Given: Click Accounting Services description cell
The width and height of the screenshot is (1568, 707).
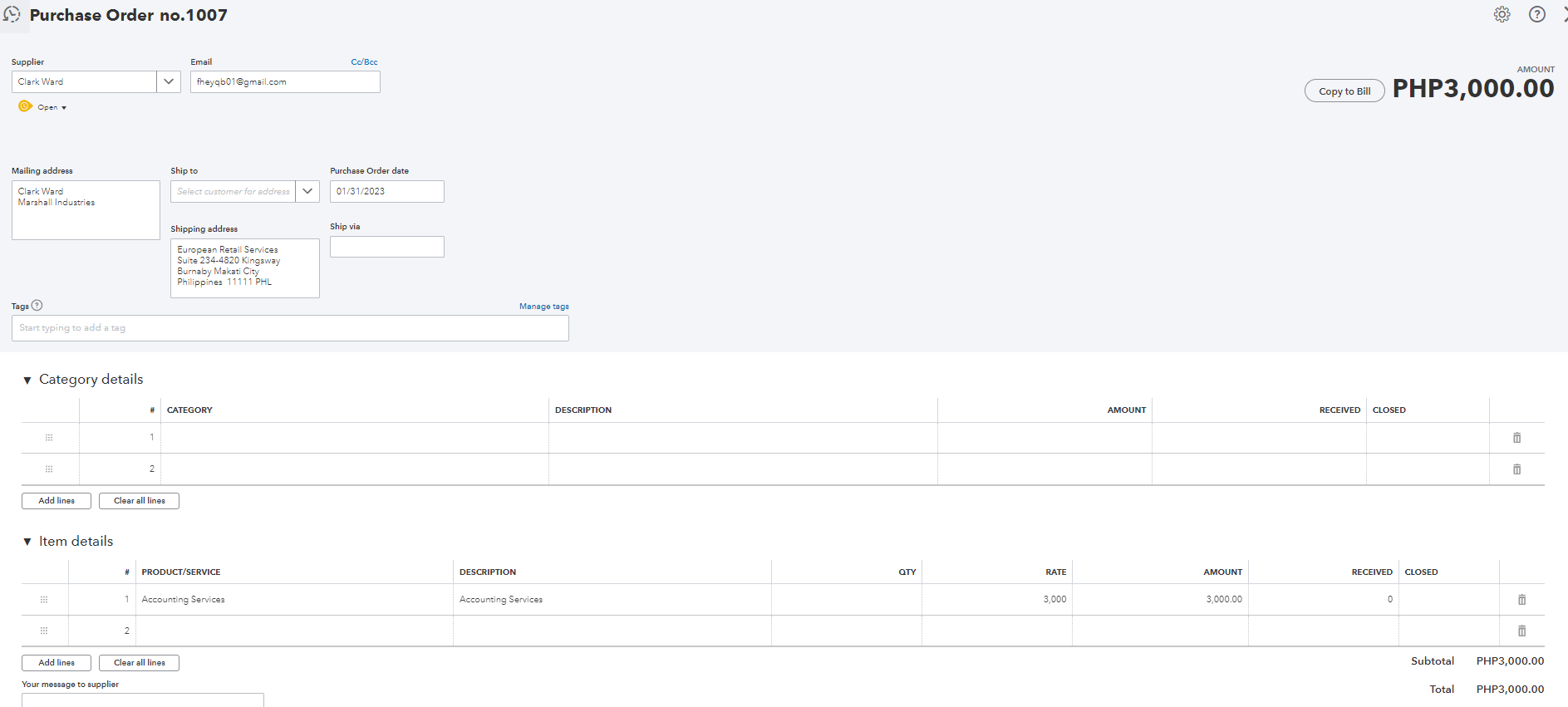Looking at the screenshot, I should coord(612,600).
